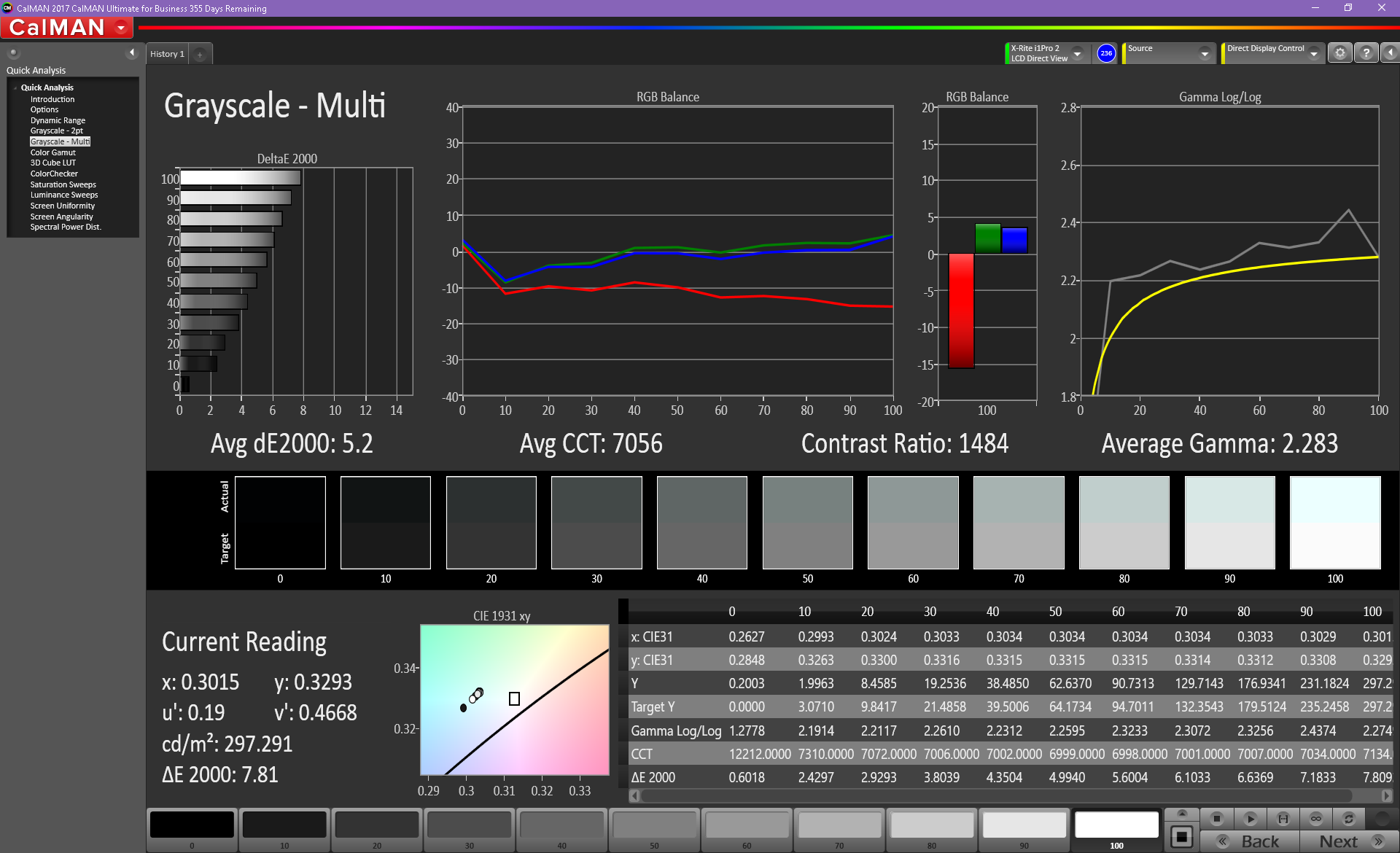Collapse the left Quick Analysis panel
Image resolution: width=1400 pixels, height=853 pixels.
[132, 52]
